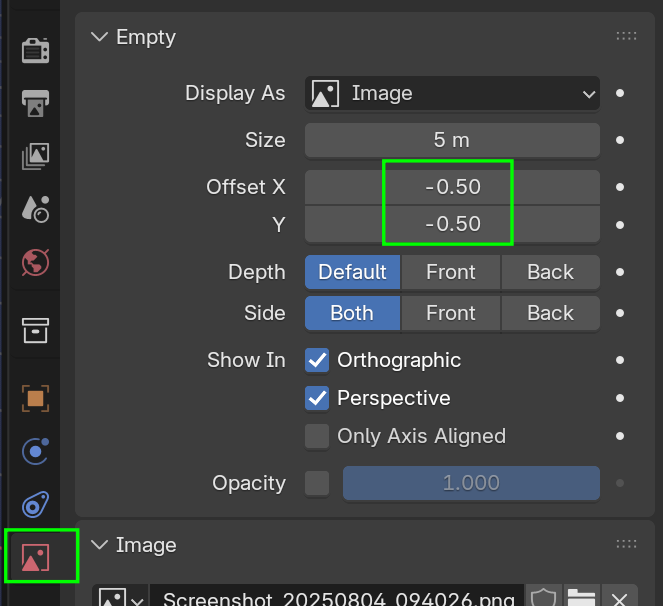Switch to View Layer properties tab

36,155
